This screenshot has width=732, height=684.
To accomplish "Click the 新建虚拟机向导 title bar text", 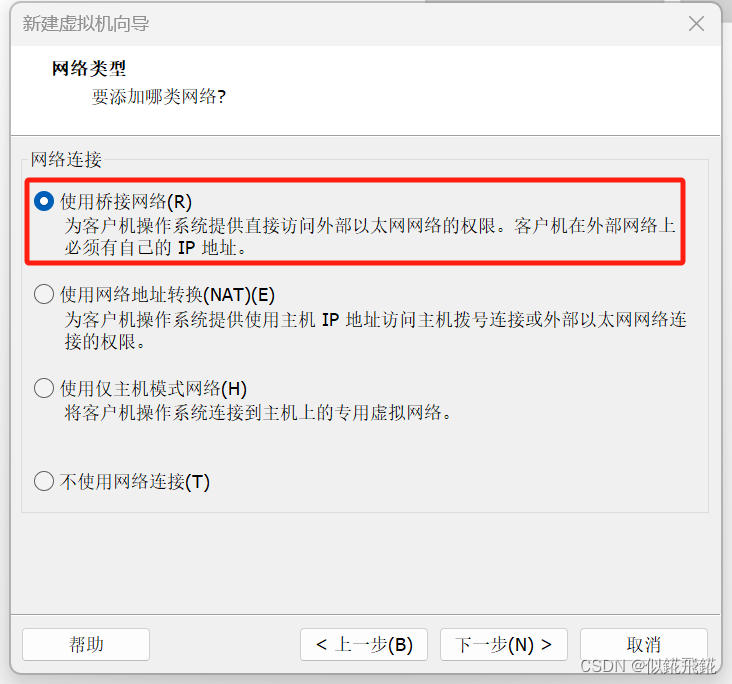I will click(86, 24).
